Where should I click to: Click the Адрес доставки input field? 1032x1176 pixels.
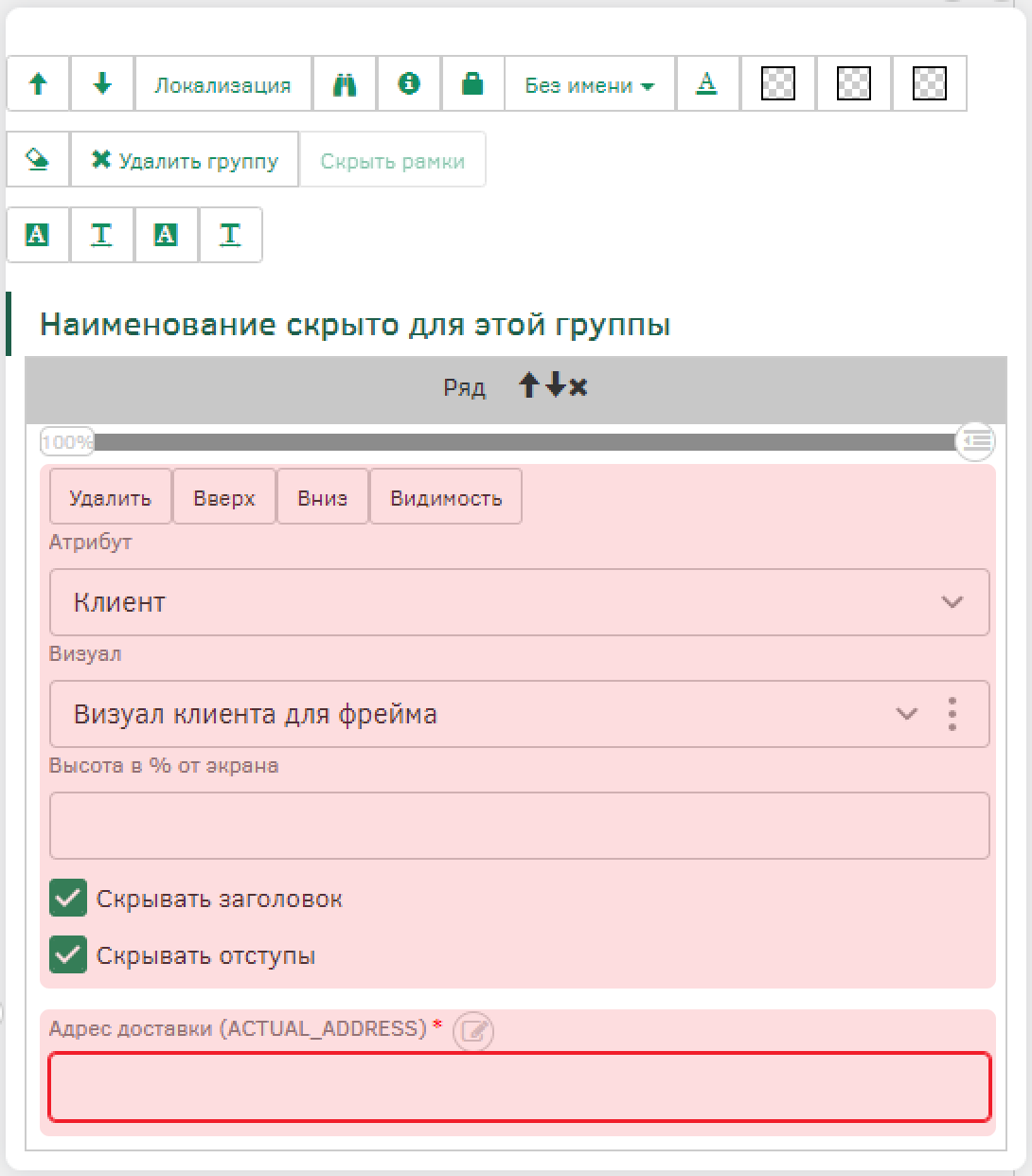pyautogui.click(x=519, y=1087)
